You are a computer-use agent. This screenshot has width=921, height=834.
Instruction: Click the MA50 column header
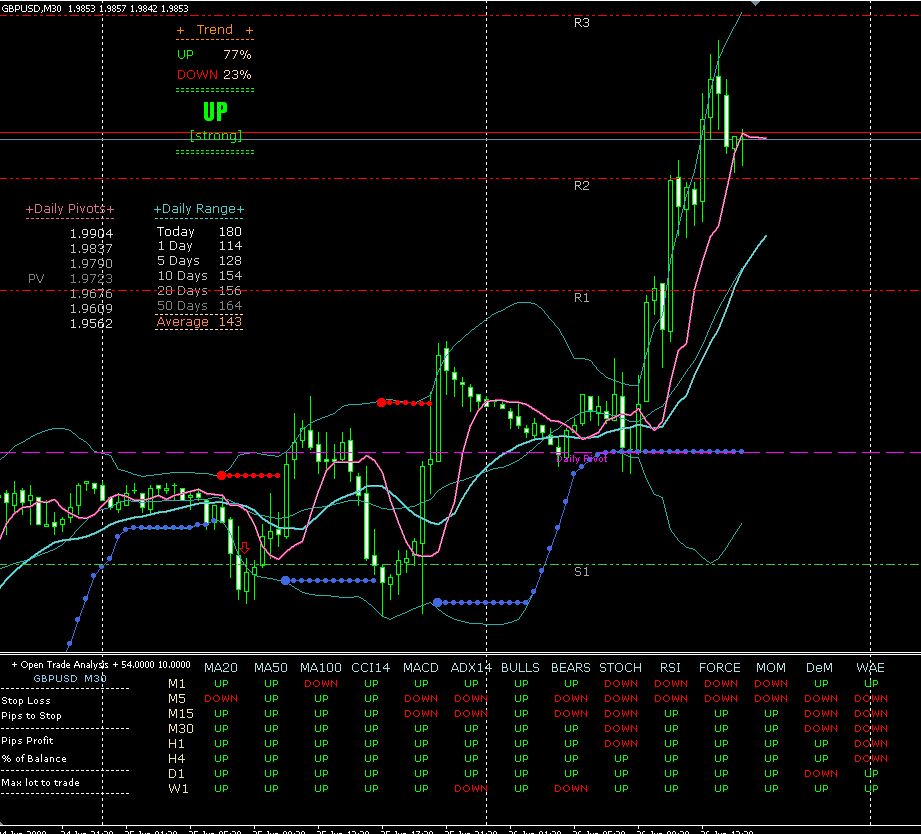pyautogui.click(x=271, y=668)
